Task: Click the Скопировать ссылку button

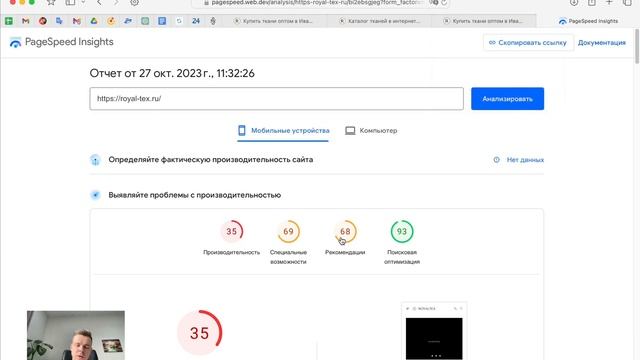Action: tap(528, 42)
